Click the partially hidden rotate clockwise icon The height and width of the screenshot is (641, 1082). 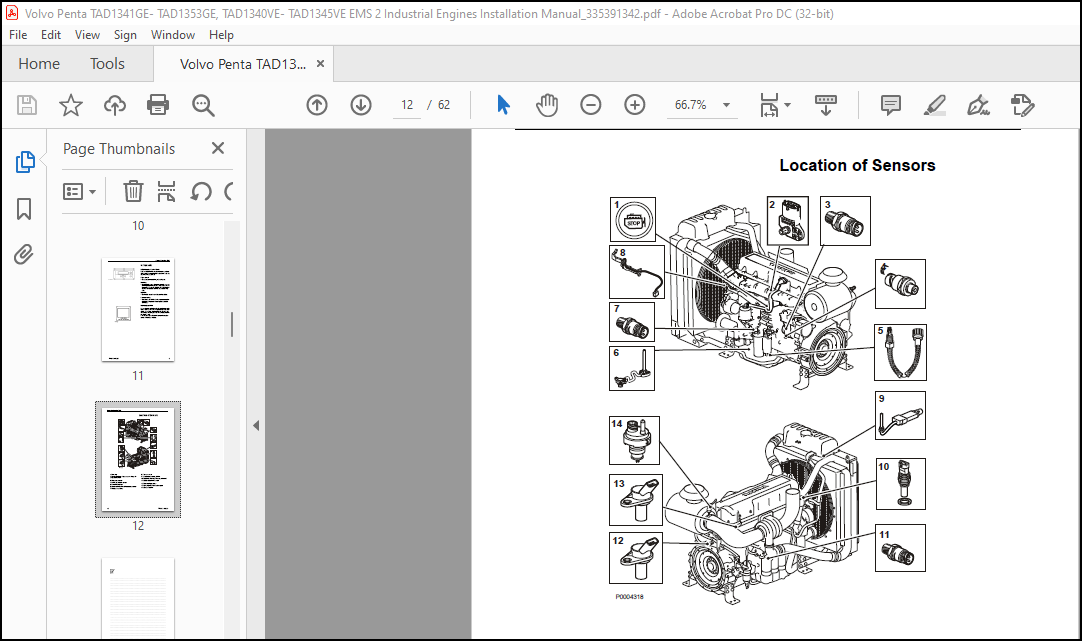[228, 191]
